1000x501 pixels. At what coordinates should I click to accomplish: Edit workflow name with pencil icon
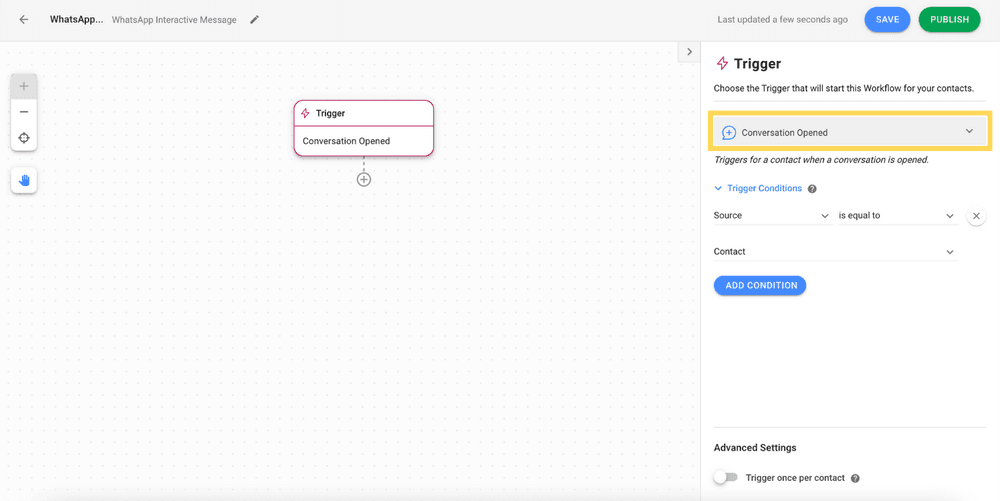click(x=254, y=20)
